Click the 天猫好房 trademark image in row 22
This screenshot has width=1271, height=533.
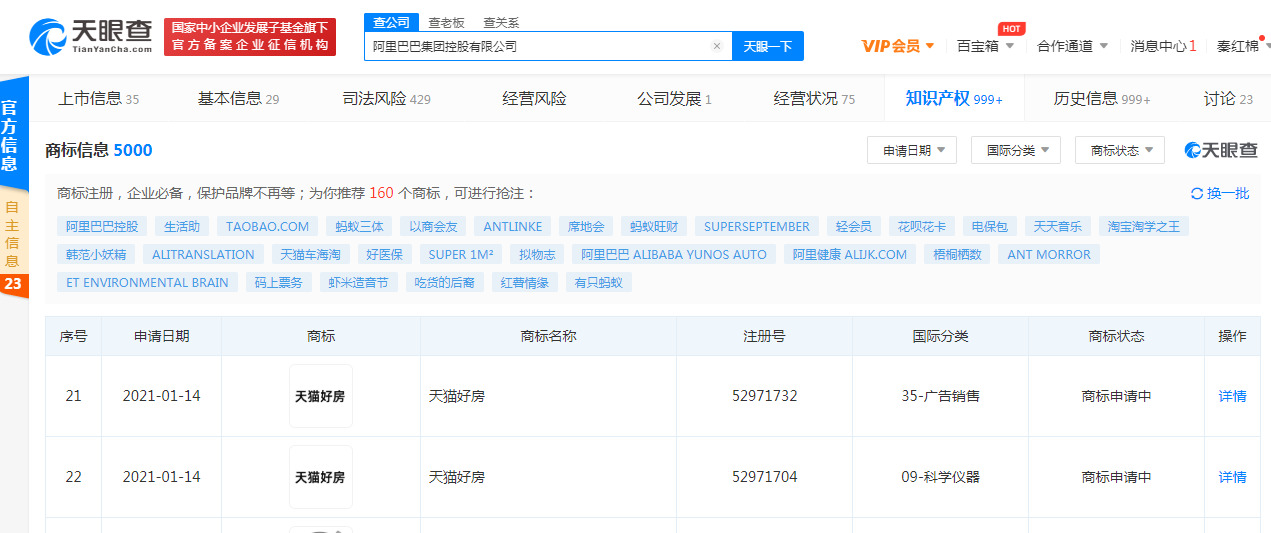[x=320, y=477]
